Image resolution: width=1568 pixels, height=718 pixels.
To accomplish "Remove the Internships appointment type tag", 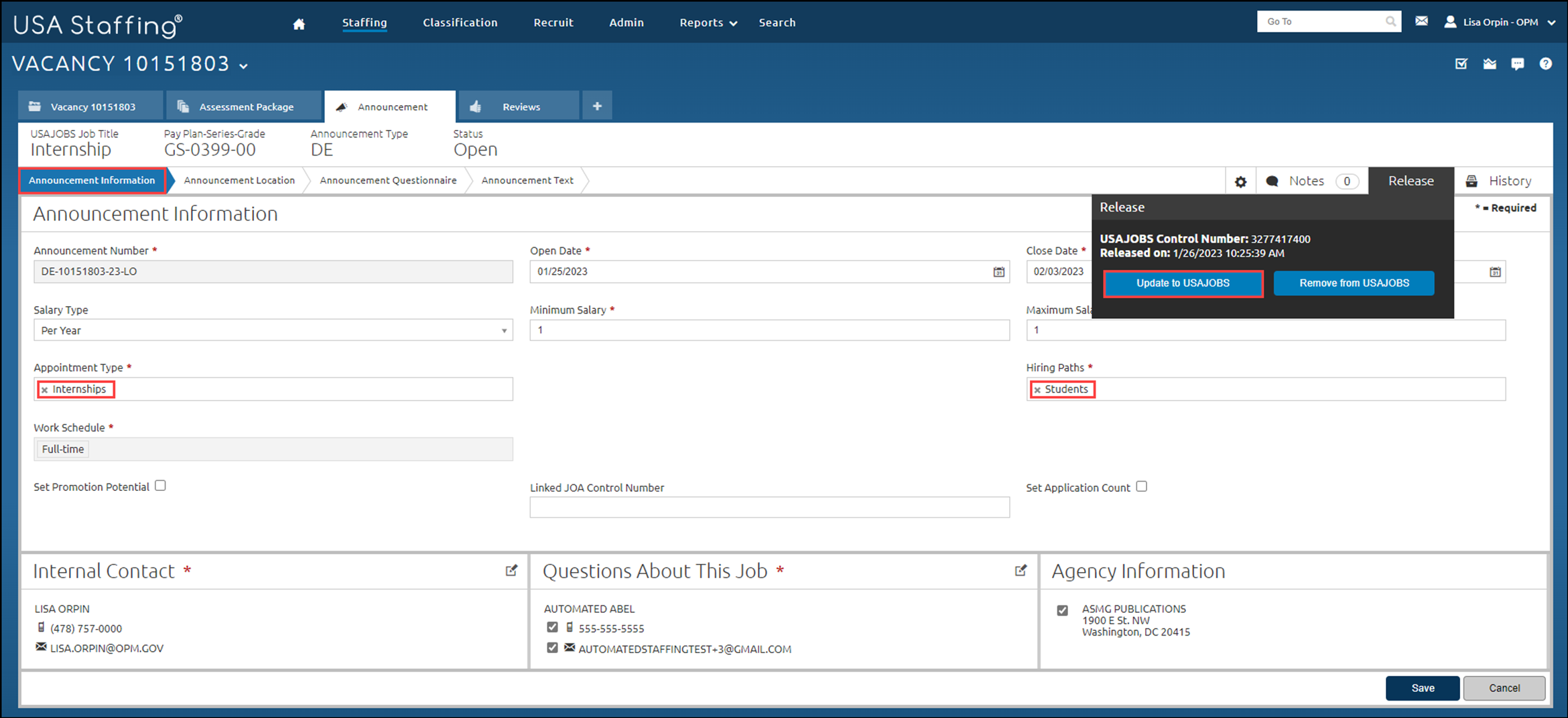I will (x=45, y=390).
